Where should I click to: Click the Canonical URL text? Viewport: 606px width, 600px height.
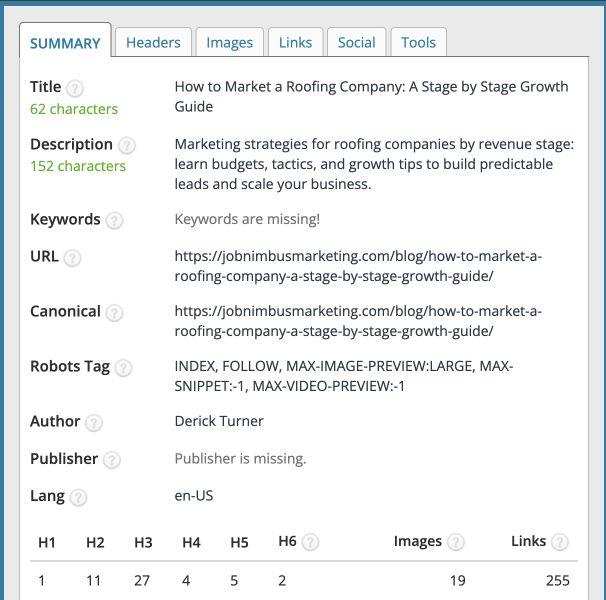click(357, 321)
